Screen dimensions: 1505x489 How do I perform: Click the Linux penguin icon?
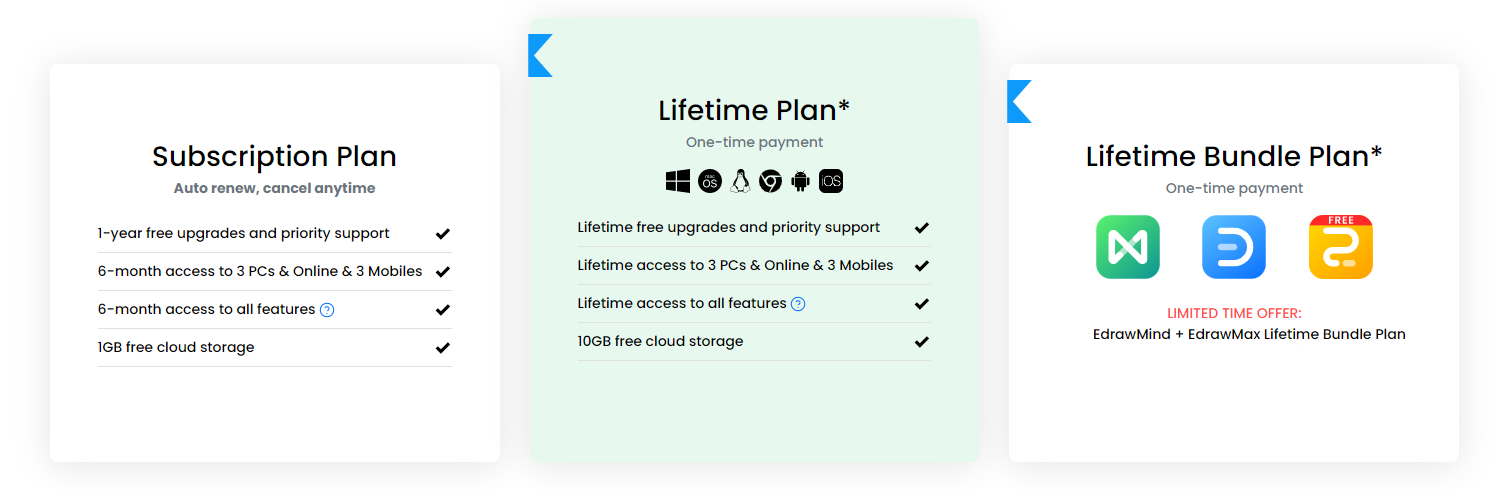point(740,181)
